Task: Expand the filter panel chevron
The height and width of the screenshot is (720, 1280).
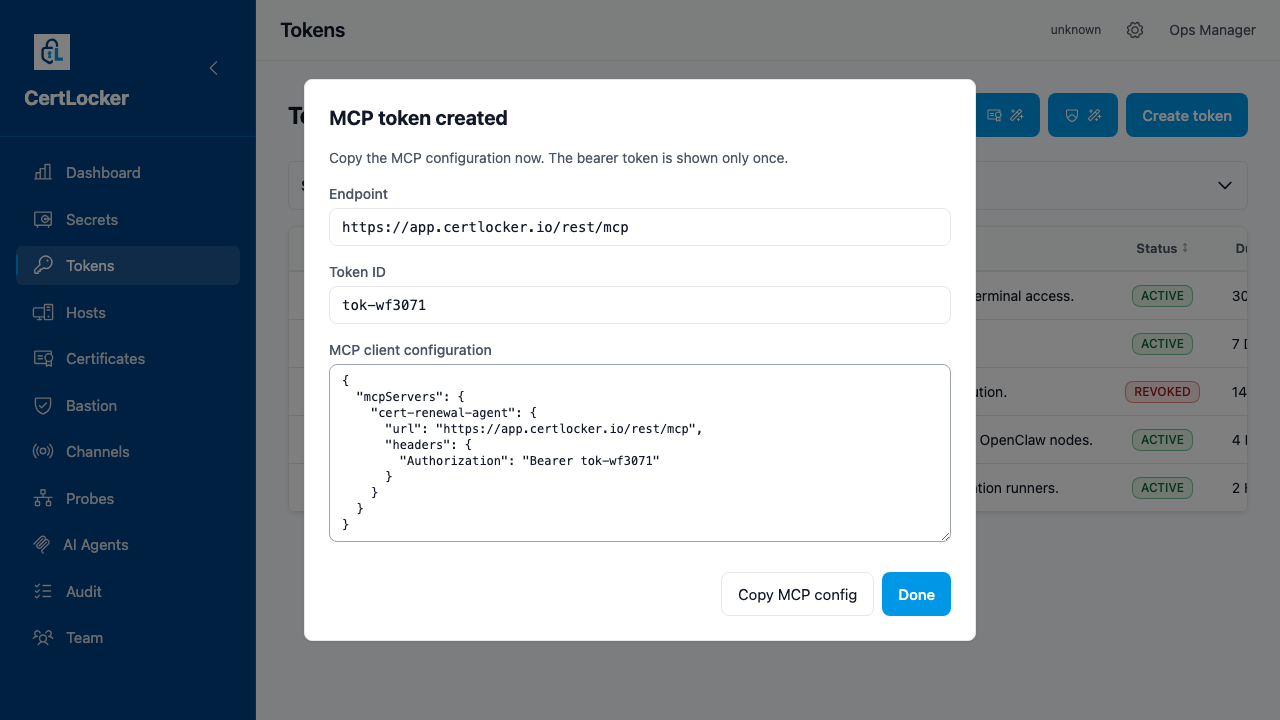Action: (1224, 186)
